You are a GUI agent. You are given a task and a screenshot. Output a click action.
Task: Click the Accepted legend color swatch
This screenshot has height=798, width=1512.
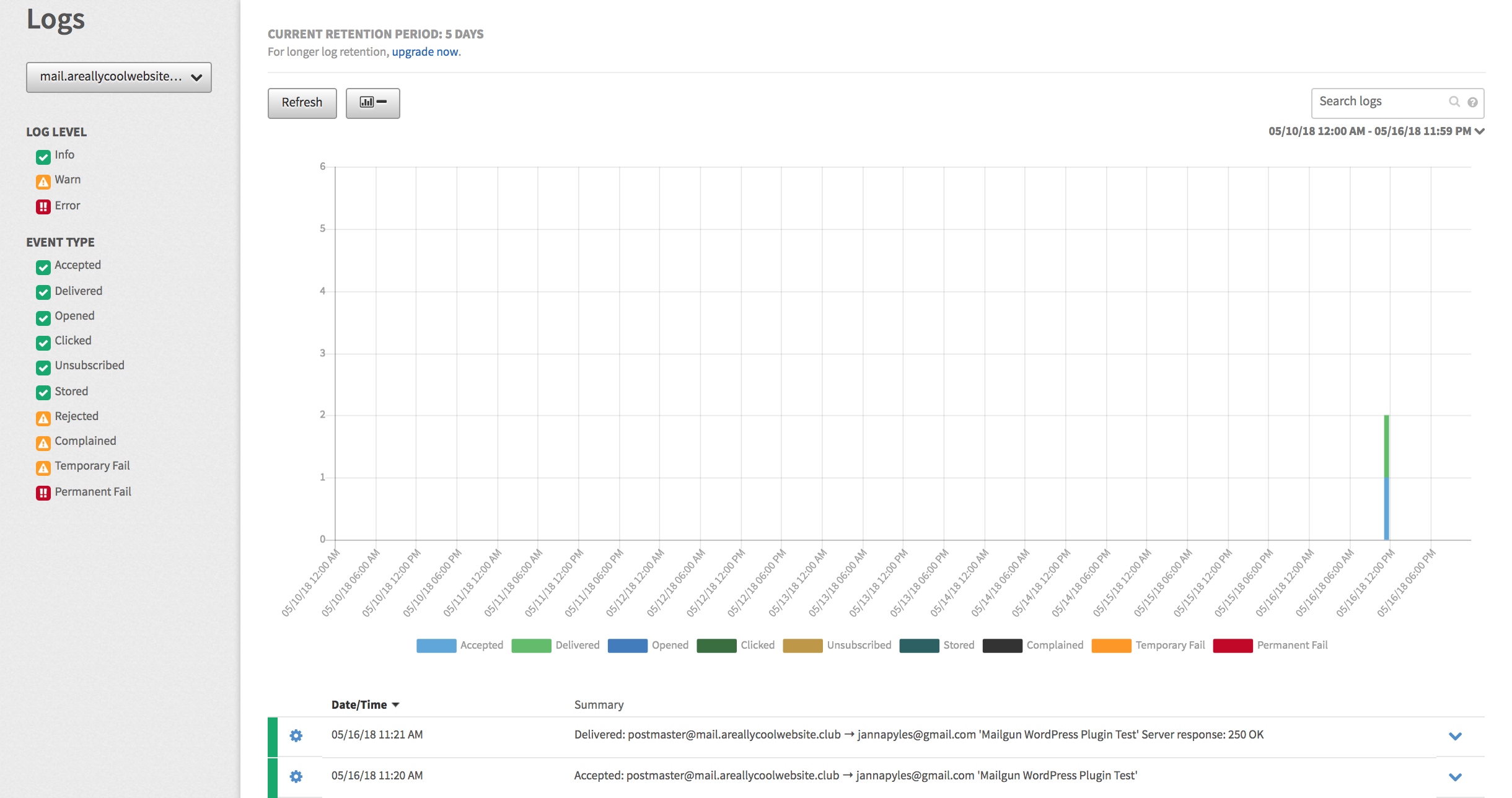tap(436, 646)
